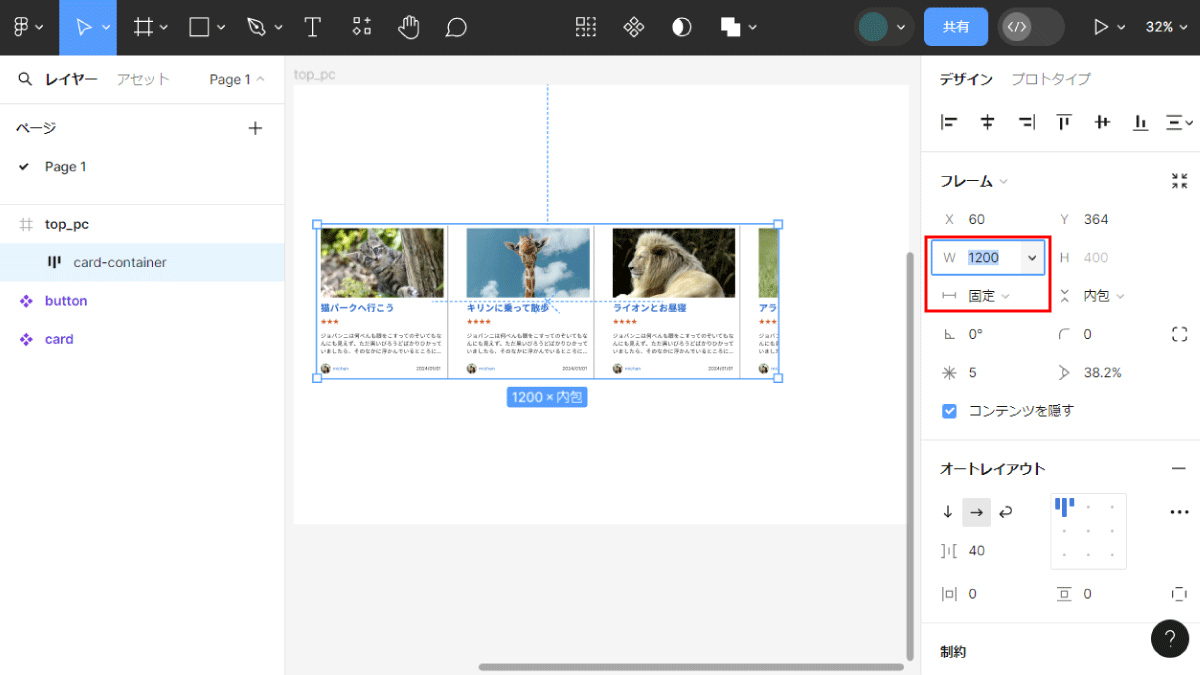The height and width of the screenshot is (675, 1200).
Task: Open auto layout advanced settings (three dots)
Action: [x=1179, y=512]
